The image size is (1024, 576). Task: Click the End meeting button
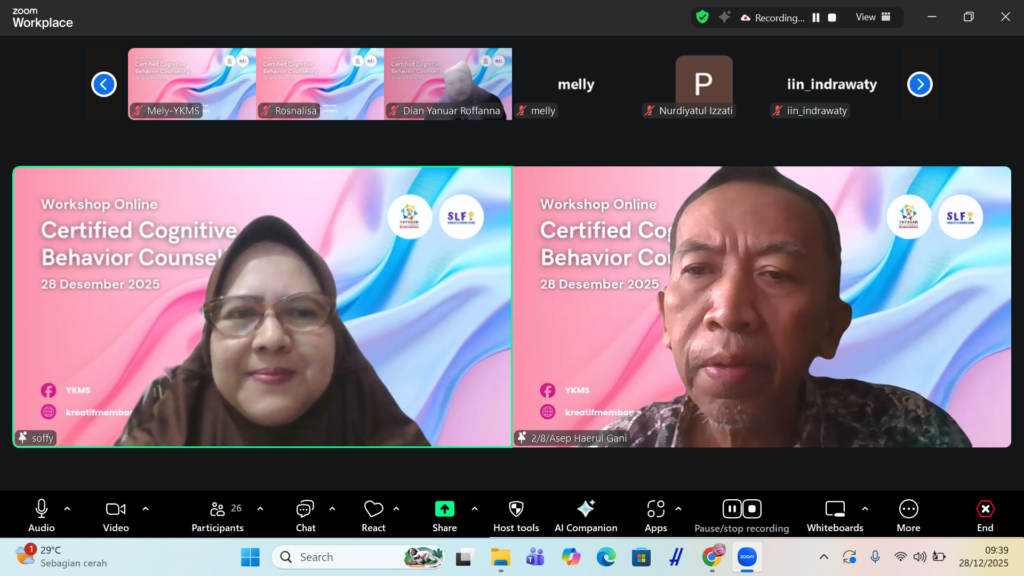point(985,515)
